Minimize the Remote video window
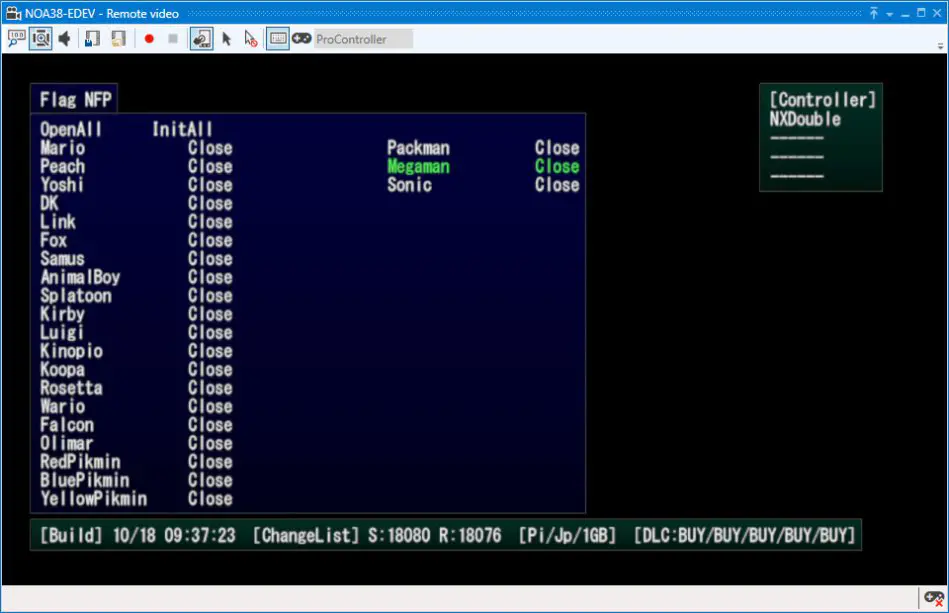Viewport: 949px width, 613px height. coord(905,13)
